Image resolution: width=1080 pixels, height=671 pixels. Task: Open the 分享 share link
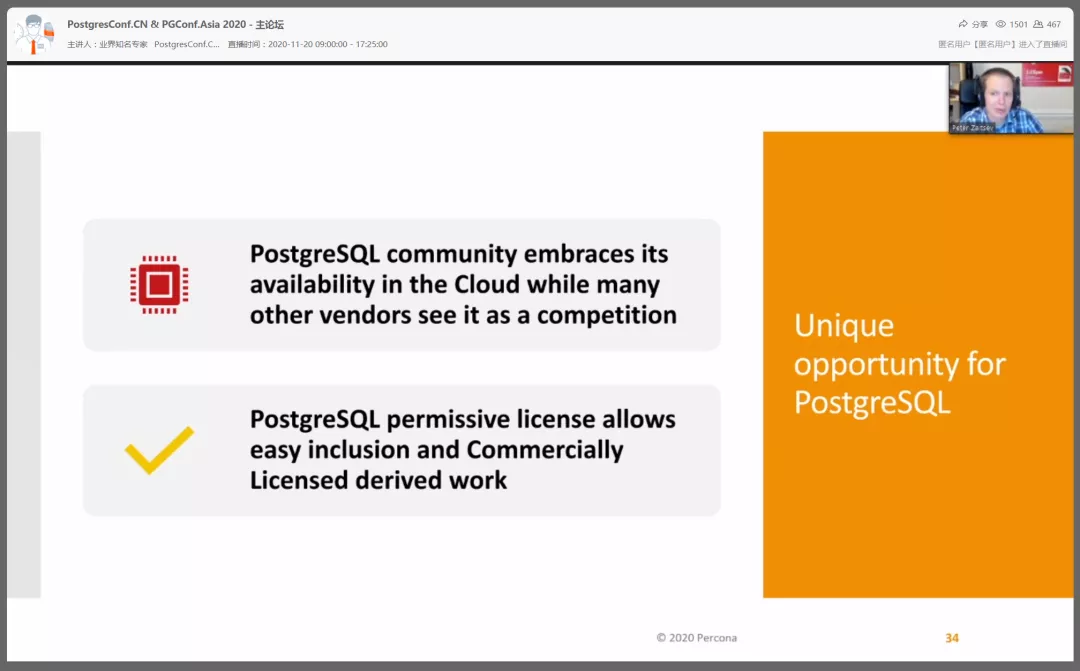click(x=979, y=24)
